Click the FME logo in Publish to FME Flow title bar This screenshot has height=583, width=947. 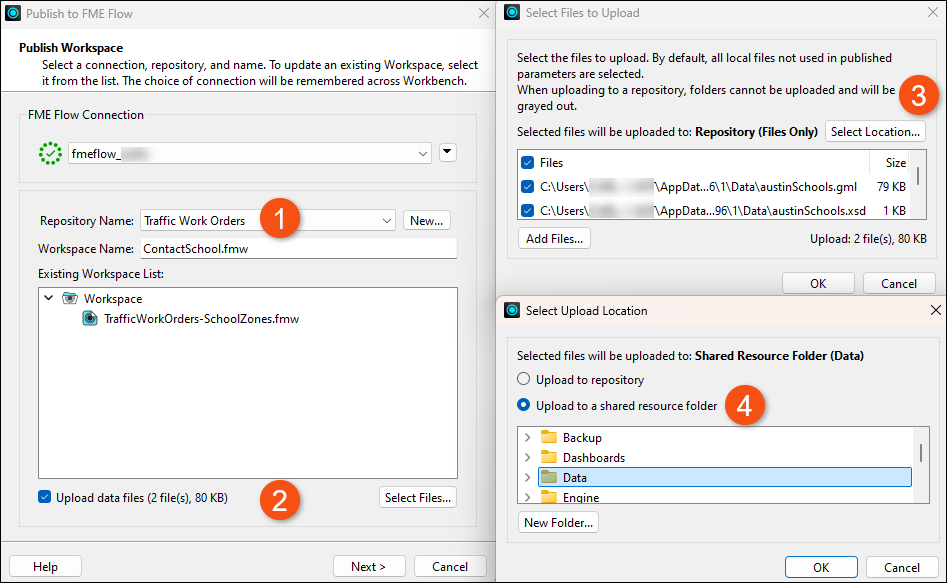point(13,13)
